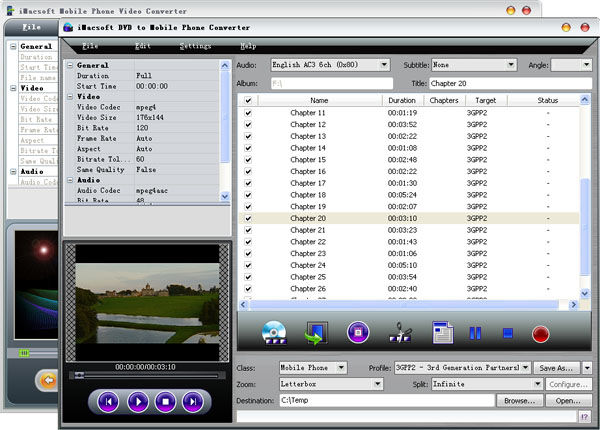Click the preview seek slider handle
The height and width of the screenshot is (430, 600).
tap(79, 375)
